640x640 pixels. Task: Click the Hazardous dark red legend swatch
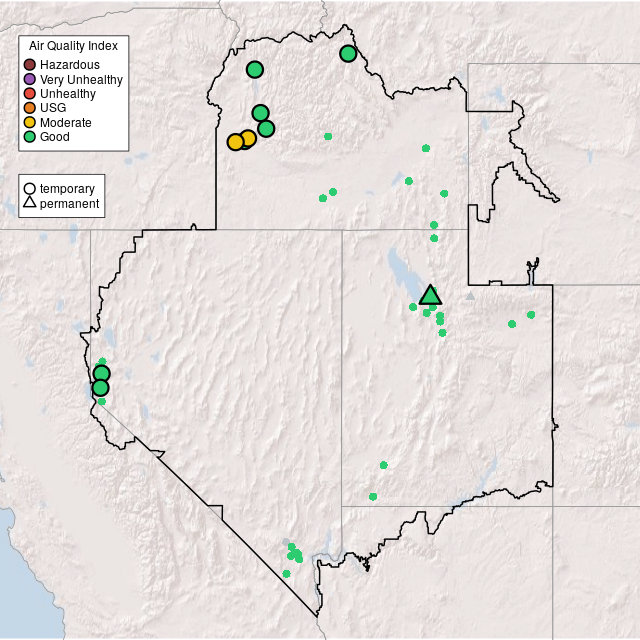(x=30, y=65)
